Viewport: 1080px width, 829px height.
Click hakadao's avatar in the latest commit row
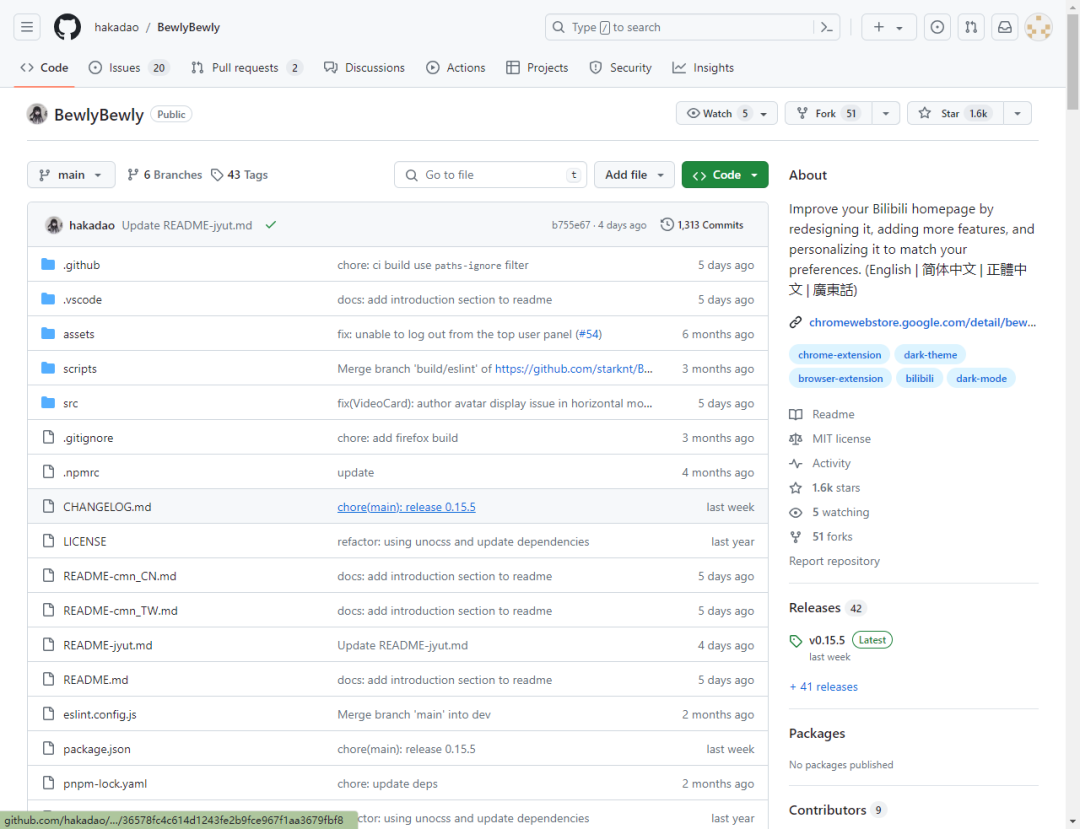(54, 225)
